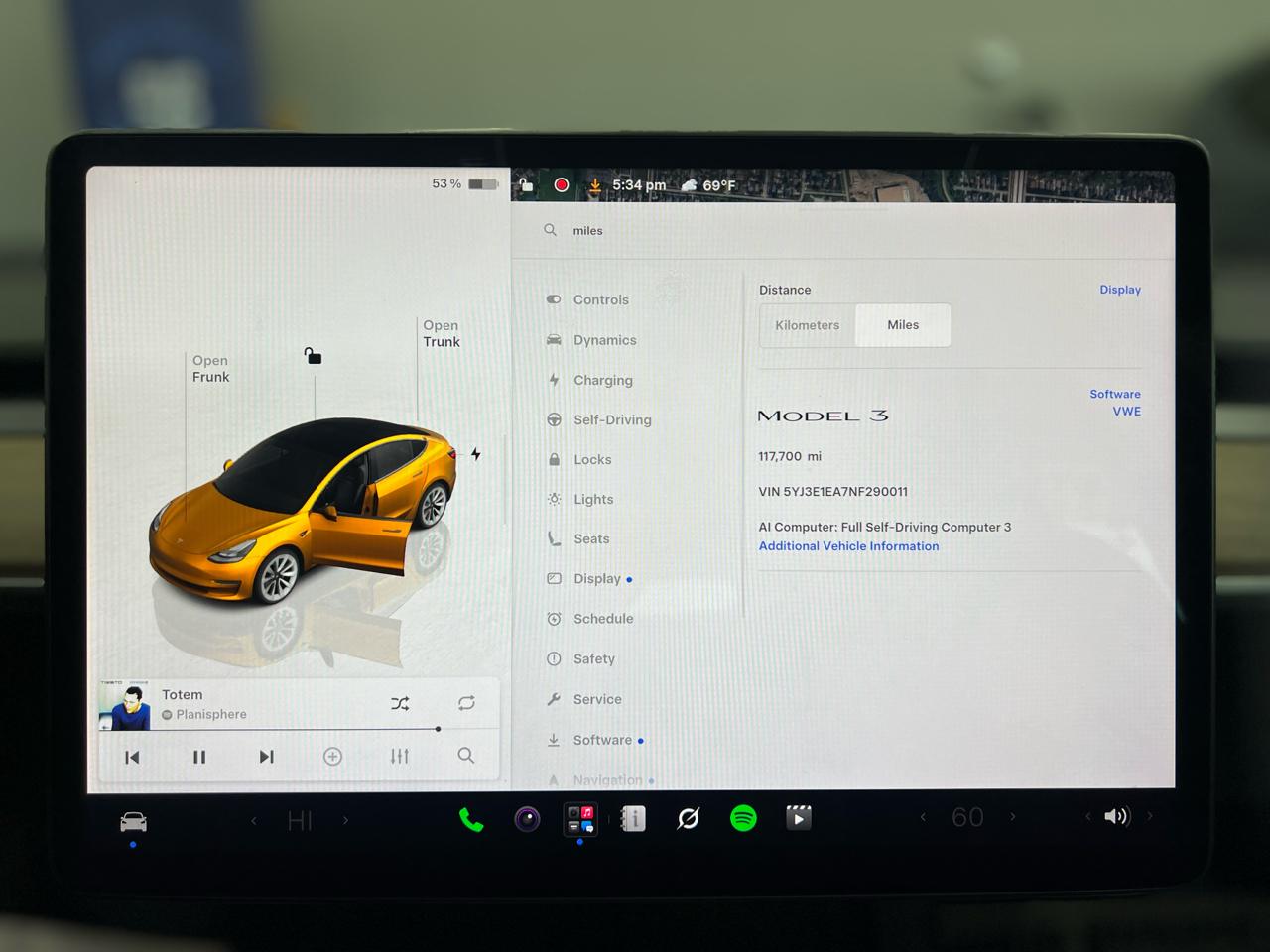Lower the volume with left arrow
The image size is (1270, 952).
[1087, 816]
